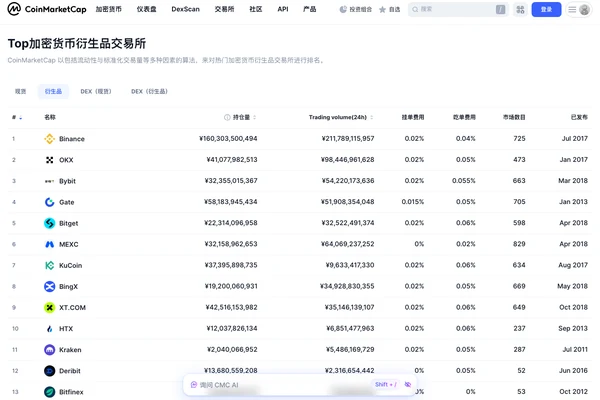Click the user avatar icon
600x400 pixels.
[x=584, y=10]
